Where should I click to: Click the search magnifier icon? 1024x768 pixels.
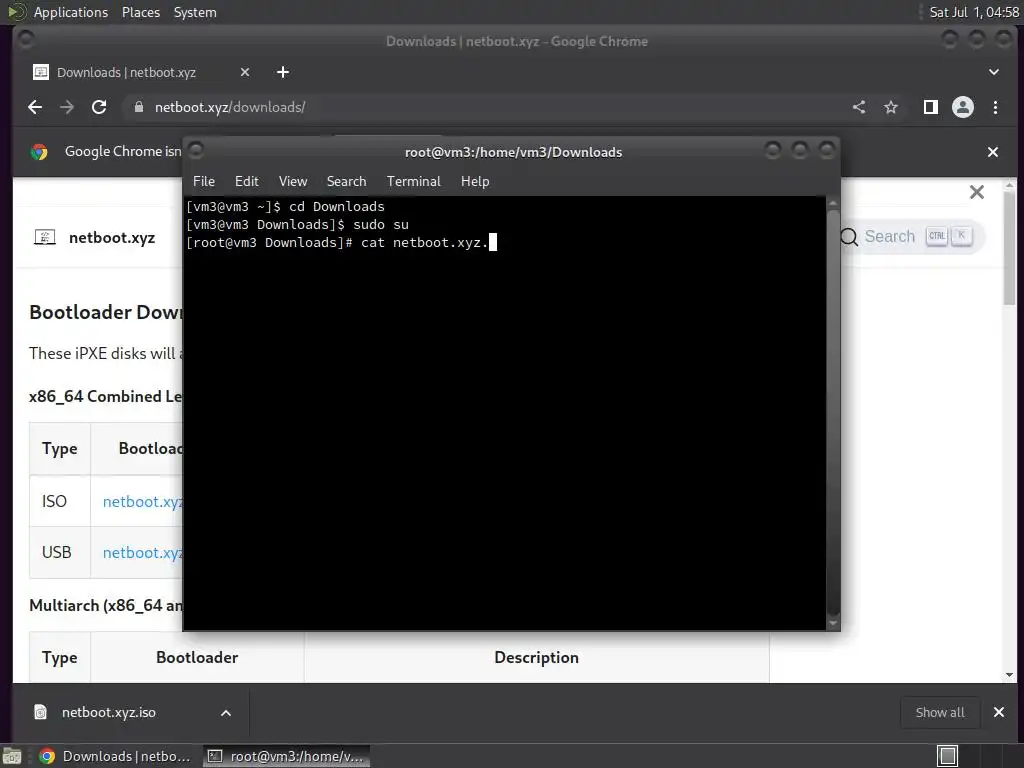click(x=849, y=237)
